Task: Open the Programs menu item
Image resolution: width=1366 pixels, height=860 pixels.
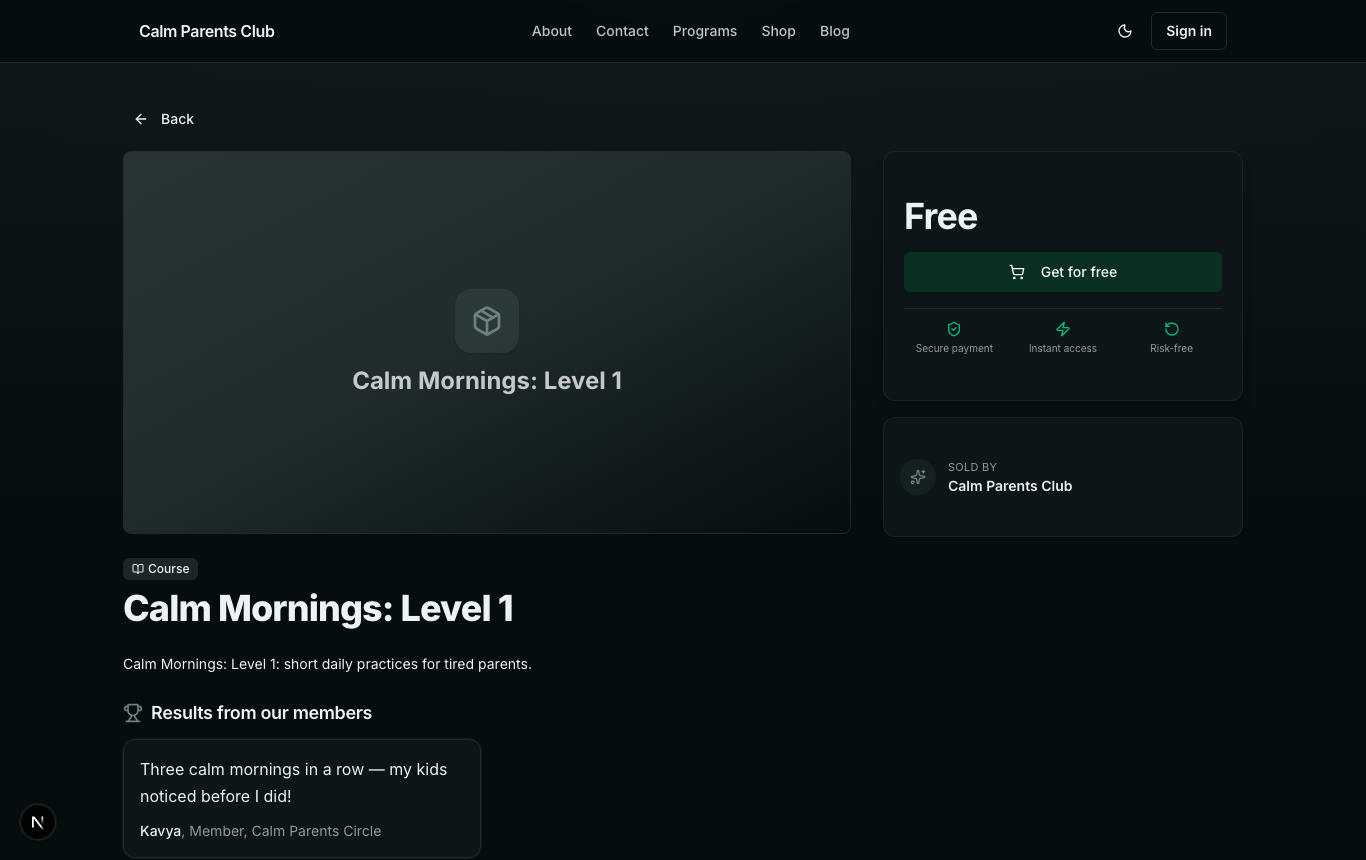Action: [x=705, y=31]
